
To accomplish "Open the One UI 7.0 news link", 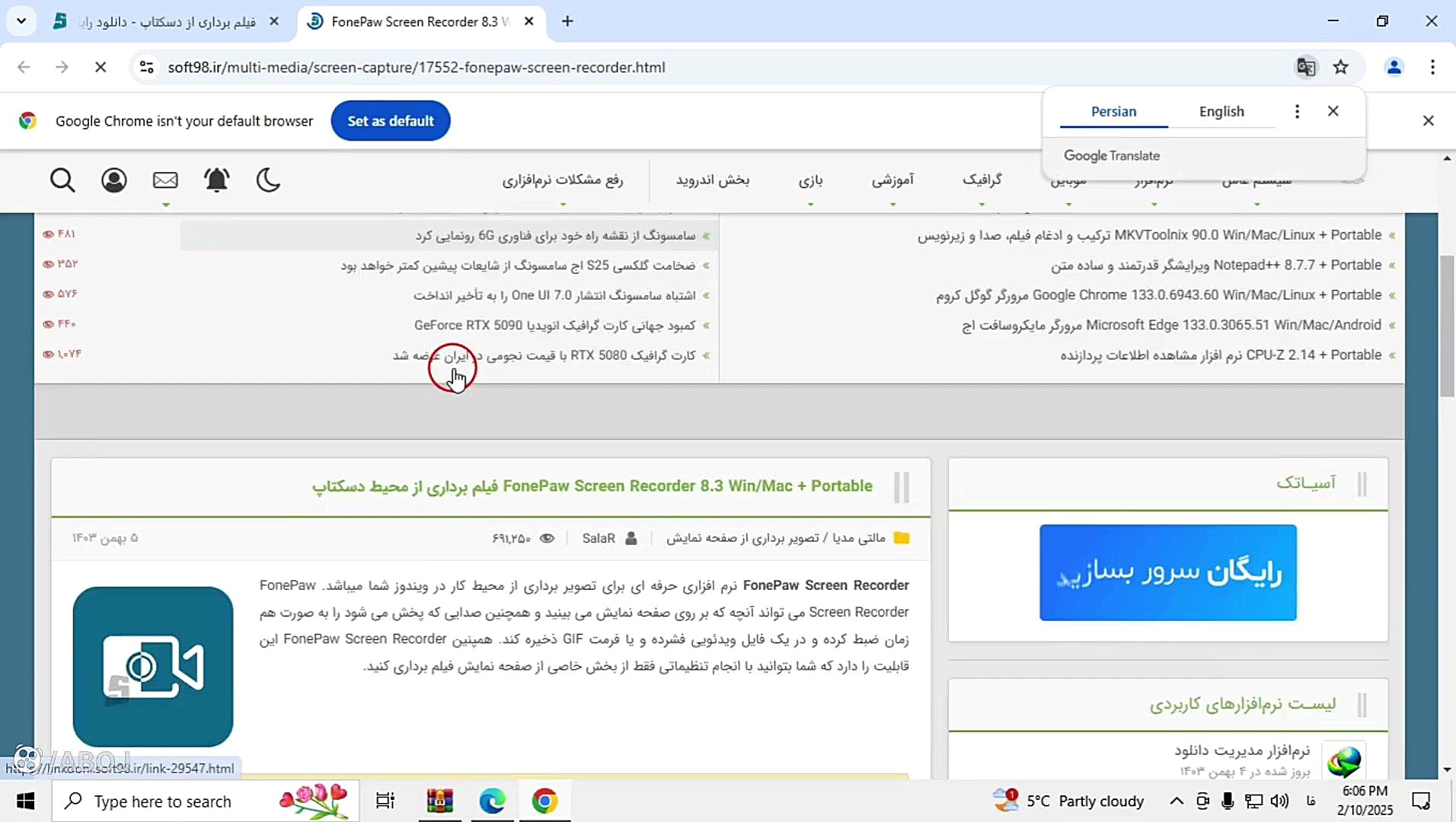I will pos(554,295).
